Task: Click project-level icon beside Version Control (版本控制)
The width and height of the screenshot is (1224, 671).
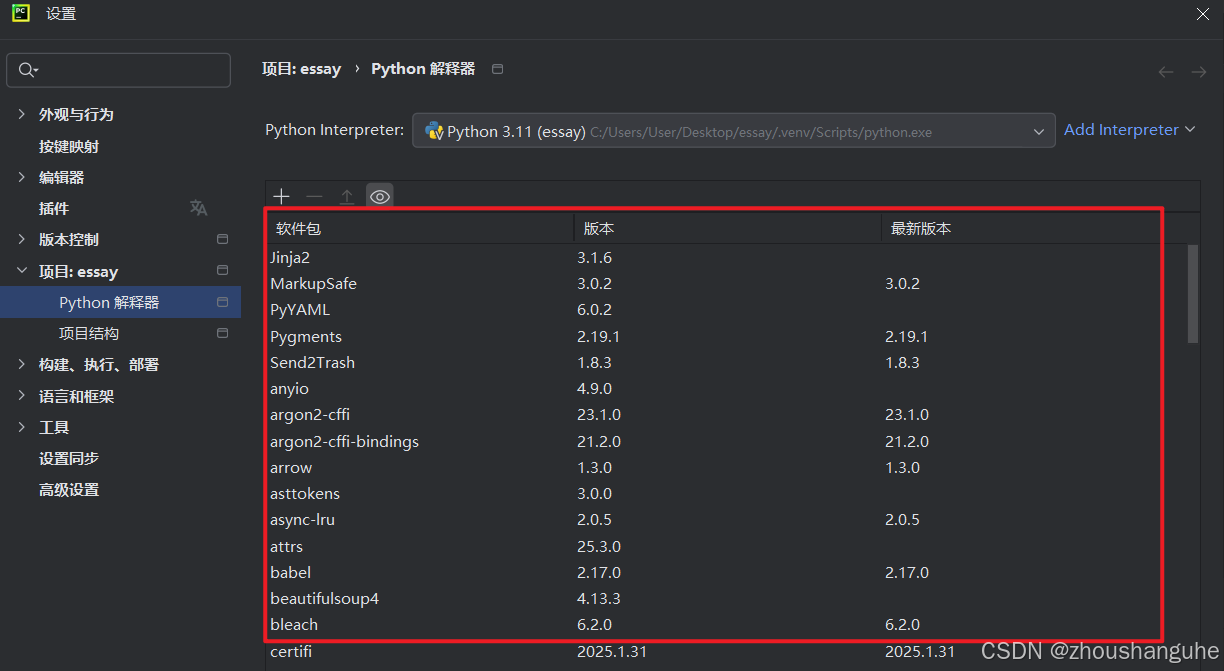Action: pyautogui.click(x=222, y=239)
